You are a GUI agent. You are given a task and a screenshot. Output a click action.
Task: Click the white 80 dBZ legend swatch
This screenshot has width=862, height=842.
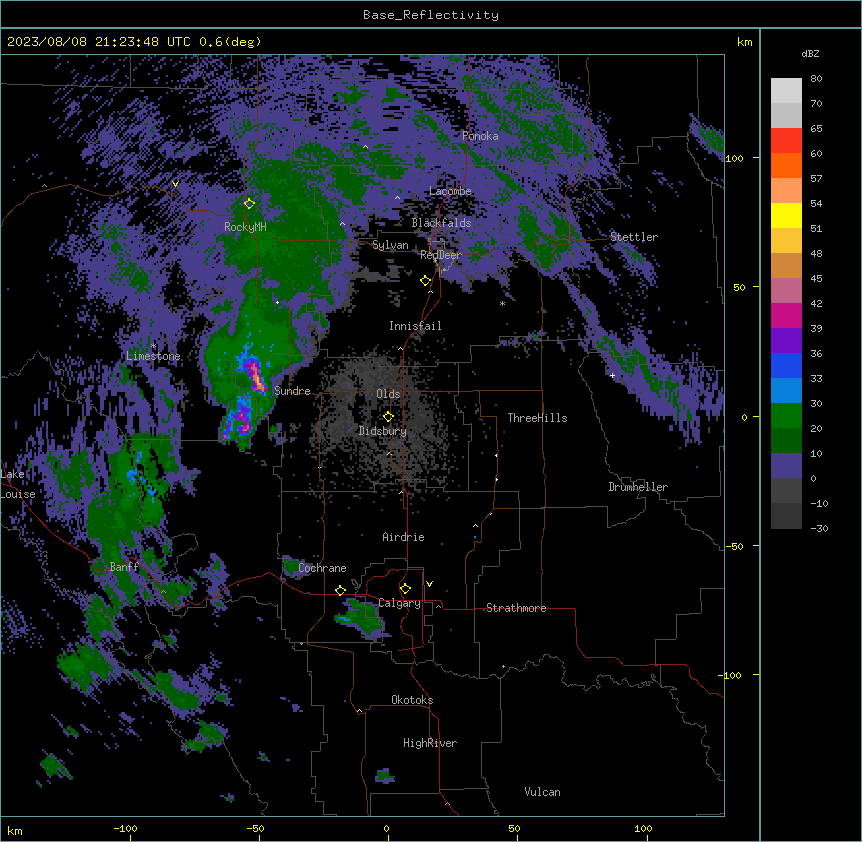pos(786,91)
